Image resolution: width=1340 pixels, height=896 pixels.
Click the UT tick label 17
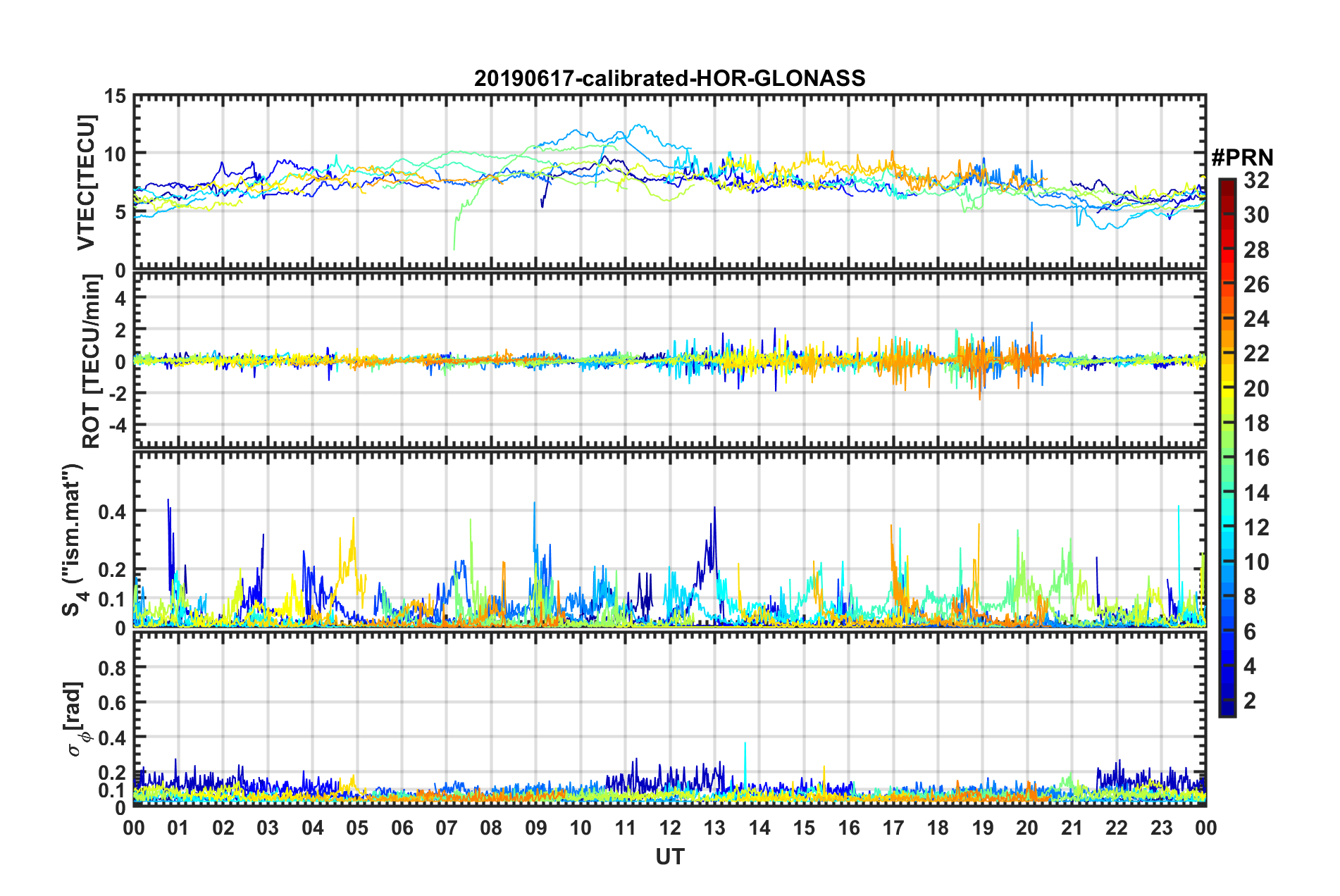click(x=893, y=828)
